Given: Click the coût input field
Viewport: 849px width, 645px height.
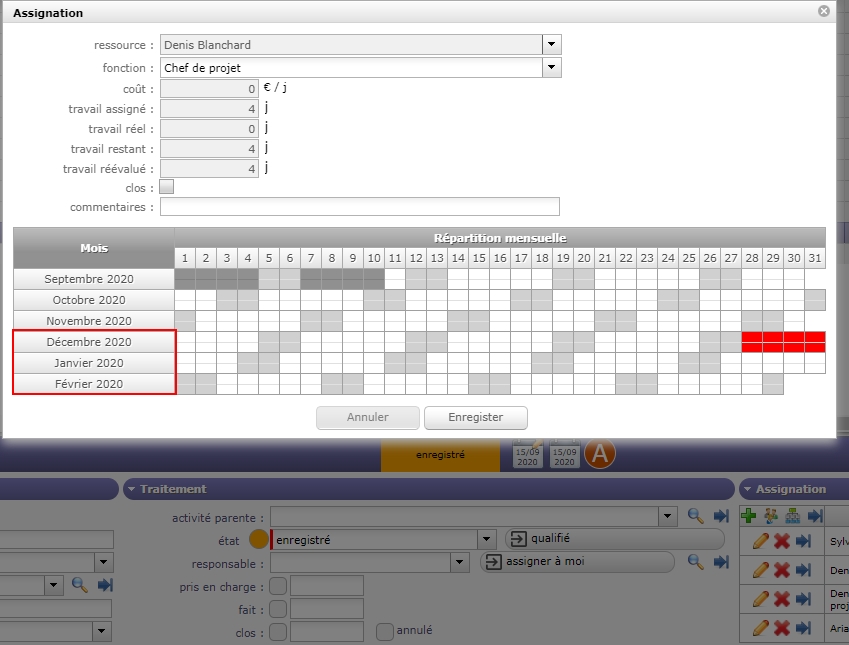Looking at the screenshot, I should [209, 89].
